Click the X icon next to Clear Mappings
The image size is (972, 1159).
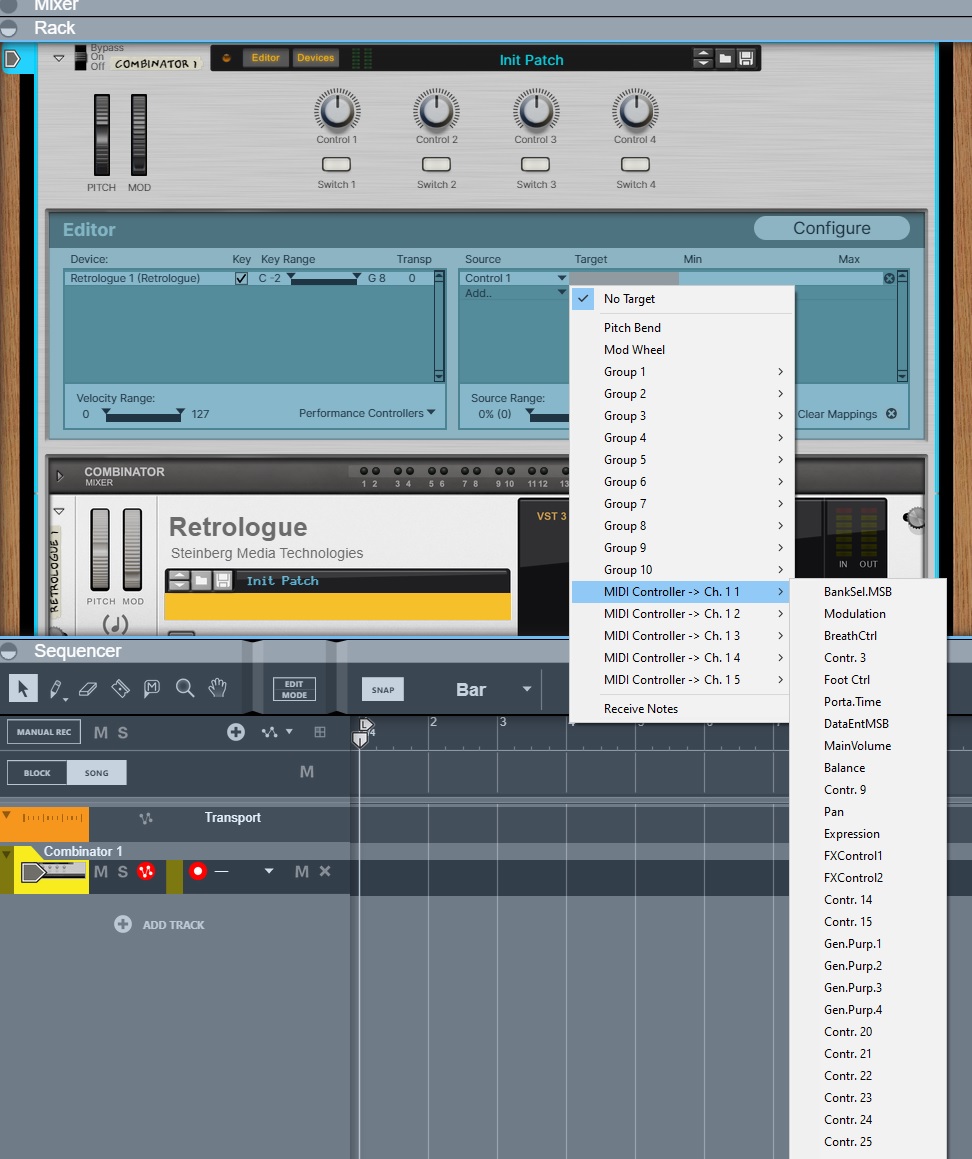point(891,414)
